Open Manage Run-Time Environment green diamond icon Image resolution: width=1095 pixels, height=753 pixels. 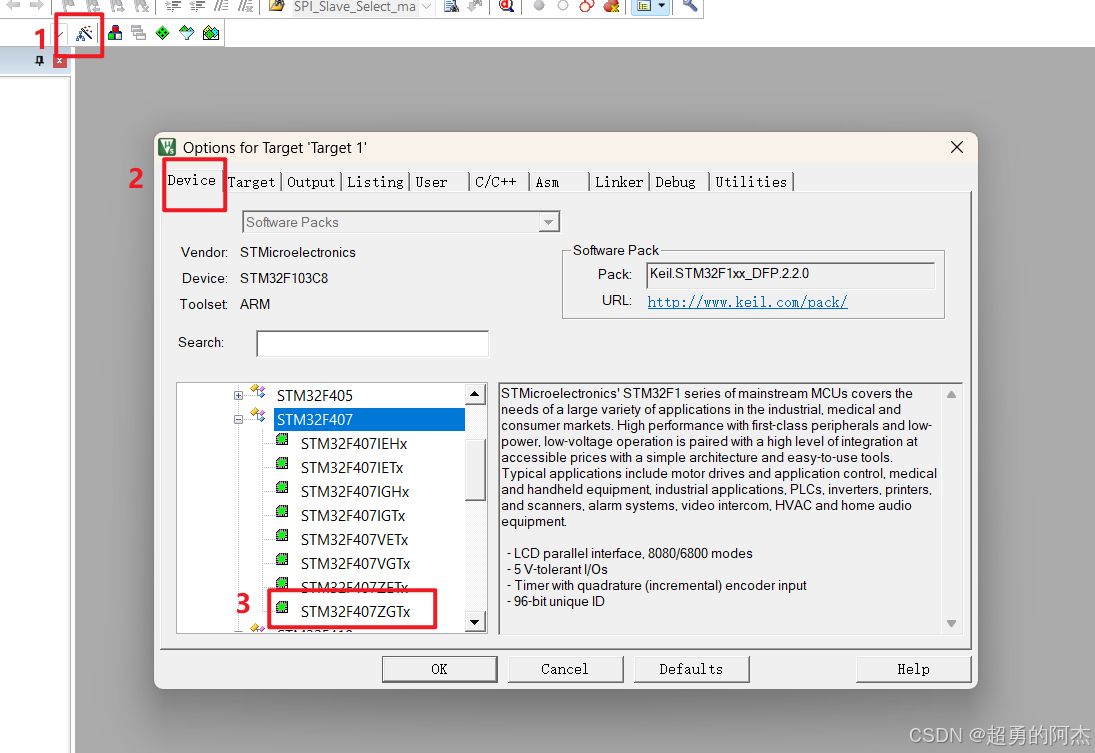(162, 33)
